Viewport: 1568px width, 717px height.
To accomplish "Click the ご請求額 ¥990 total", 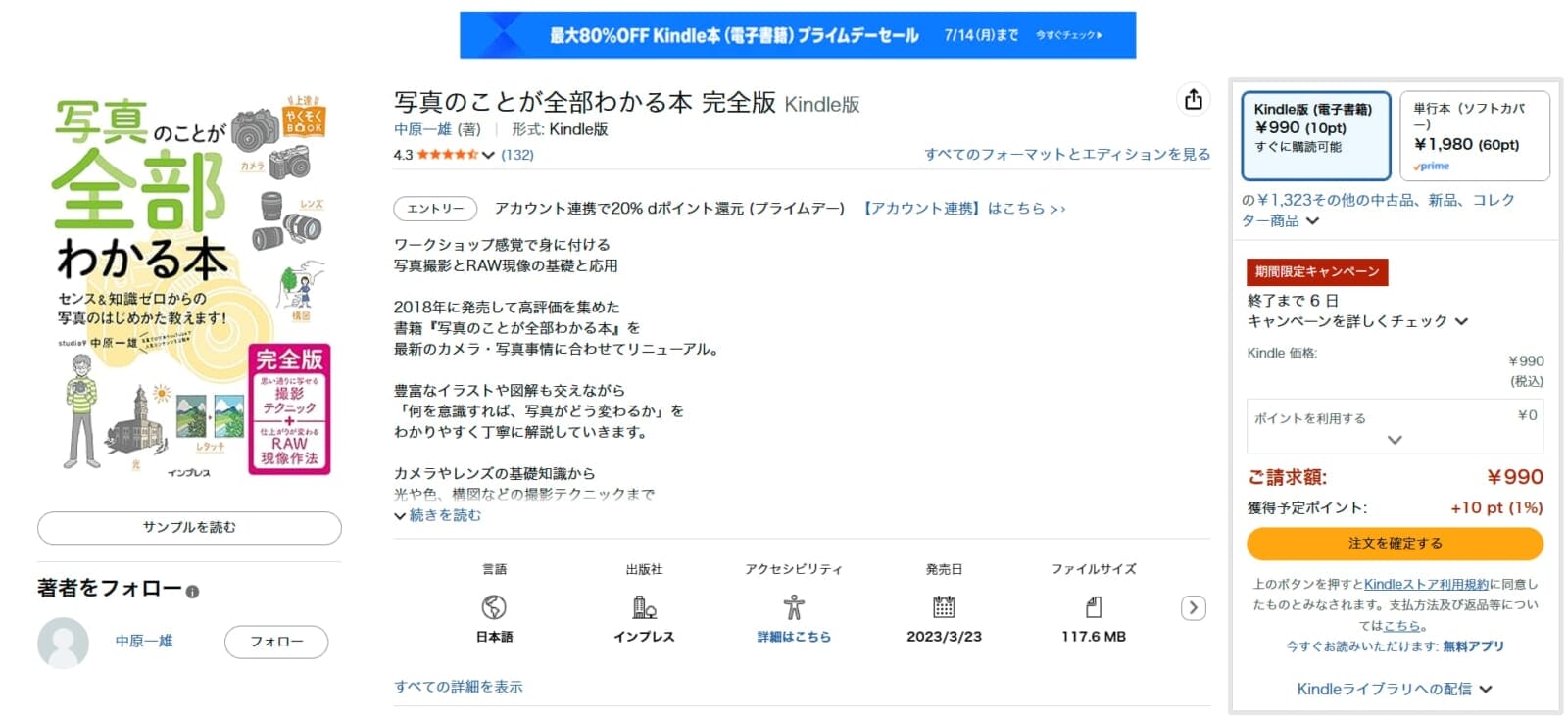I will 1395,477.
